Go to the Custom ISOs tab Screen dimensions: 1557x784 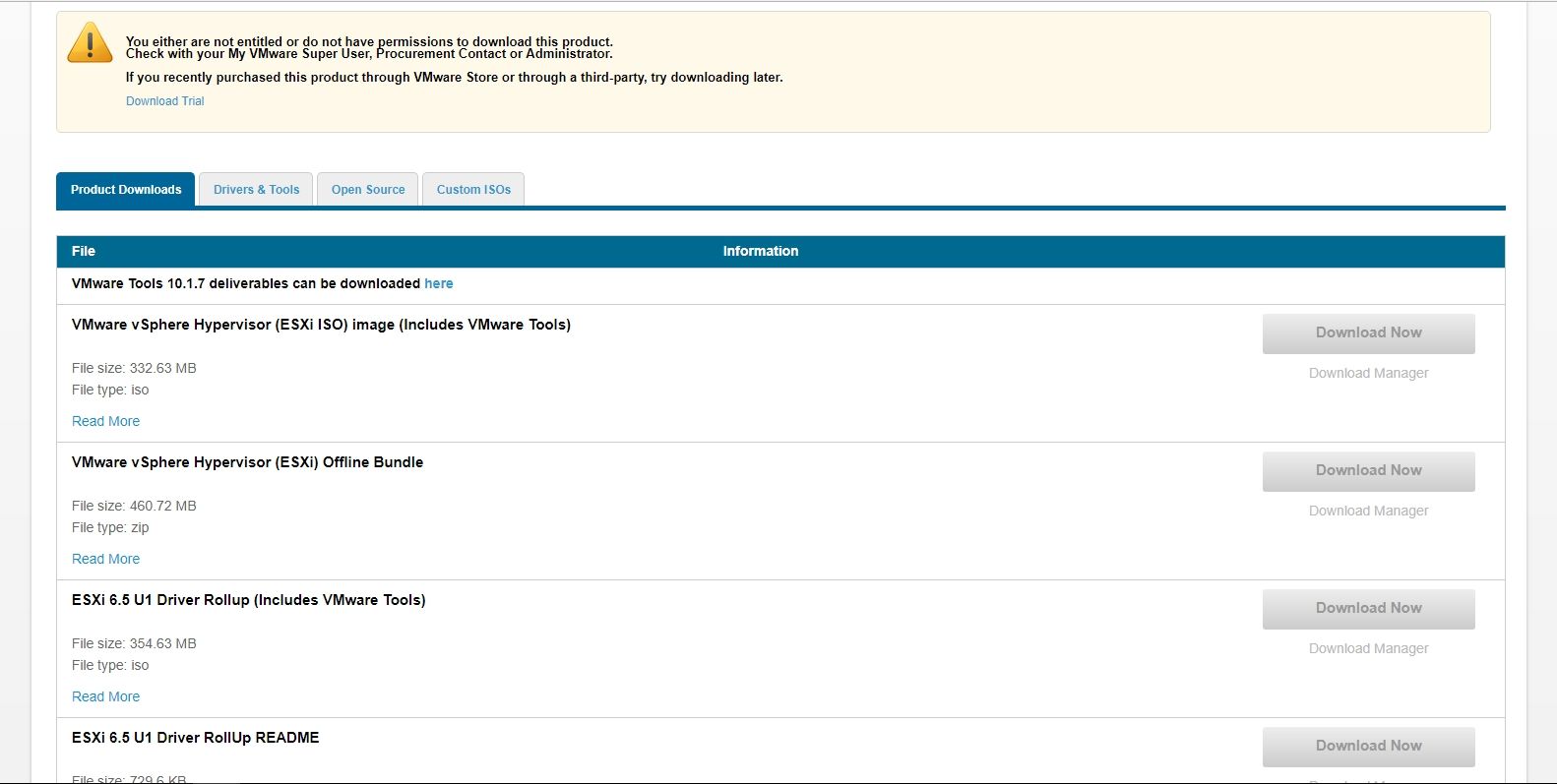[x=473, y=190]
